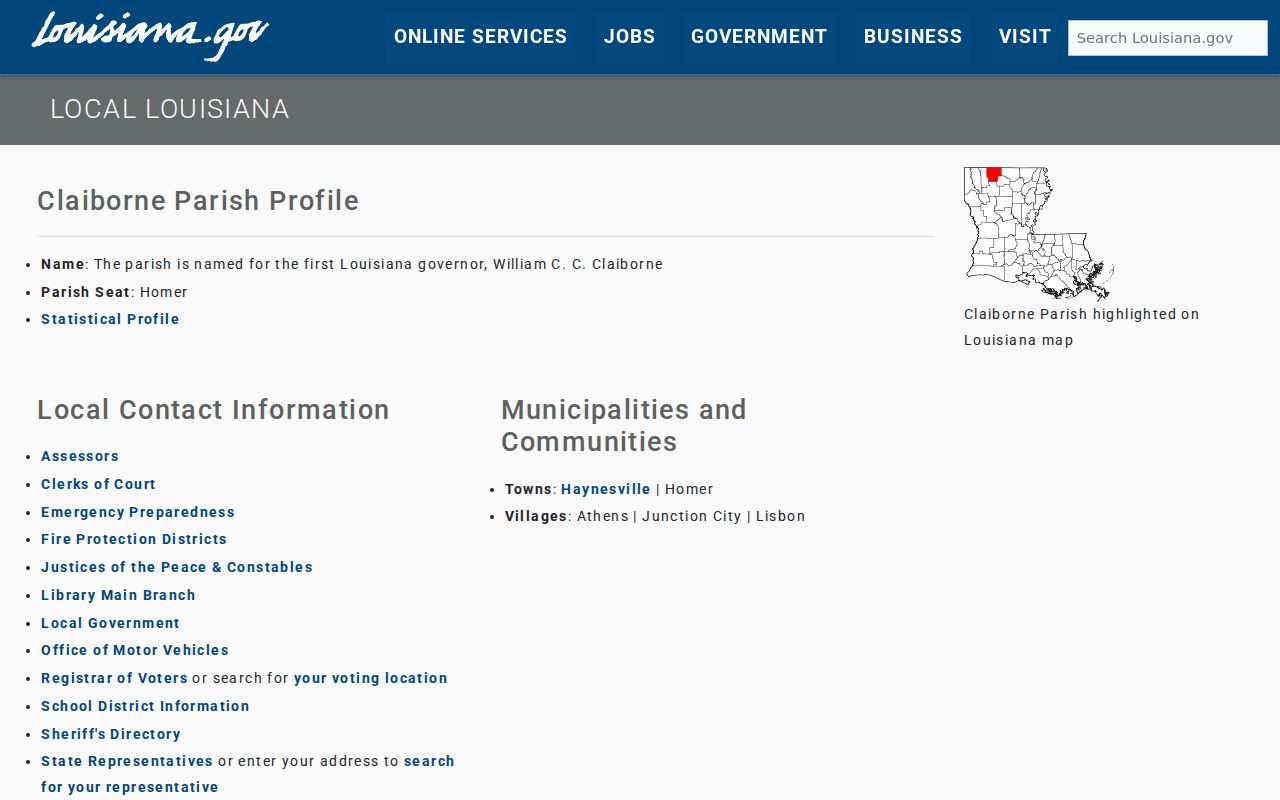Click the village name Athens
This screenshot has height=800, width=1280.
[603, 516]
